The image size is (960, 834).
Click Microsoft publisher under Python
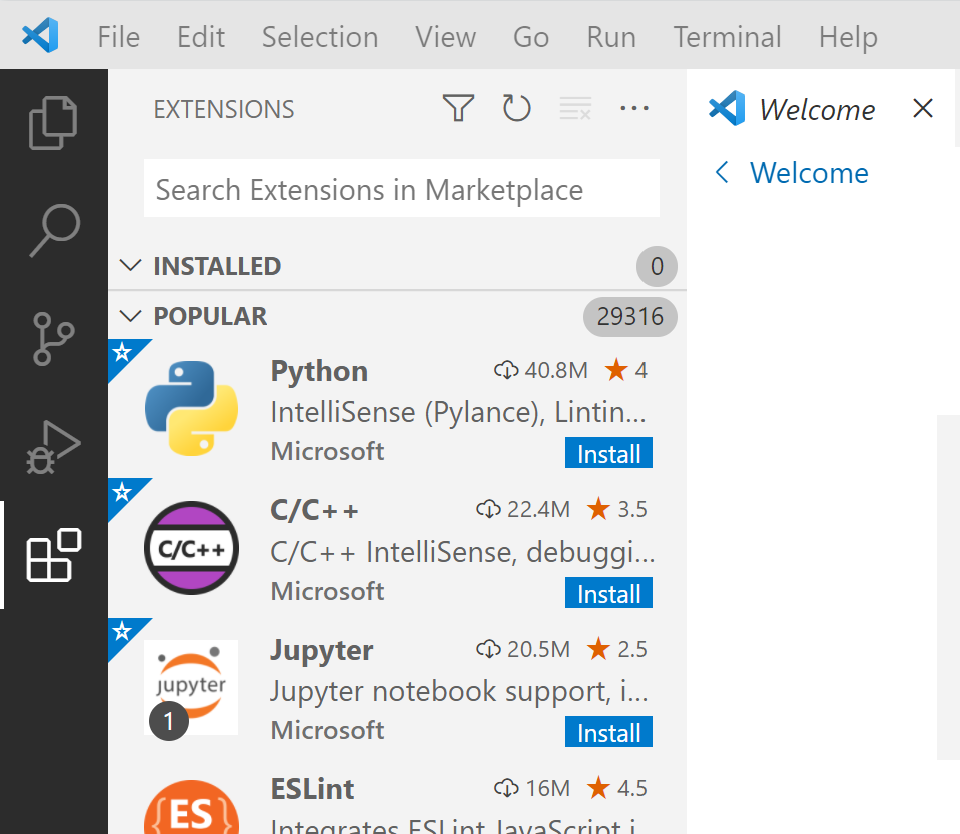tap(328, 451)
